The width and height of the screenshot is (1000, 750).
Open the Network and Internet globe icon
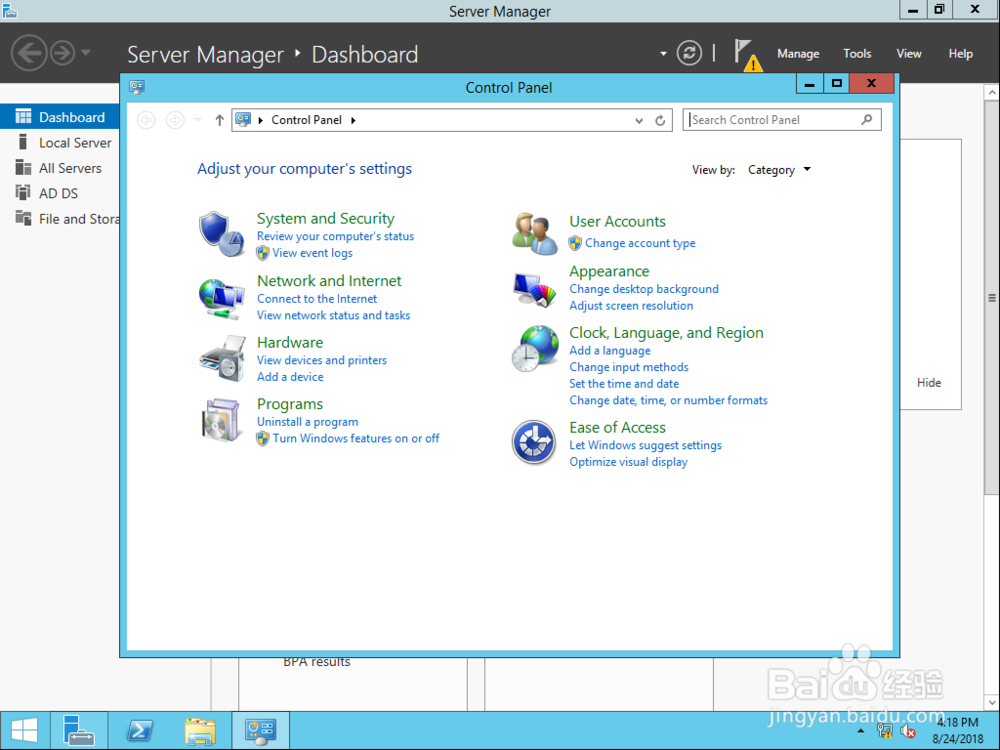pos(221,298)
